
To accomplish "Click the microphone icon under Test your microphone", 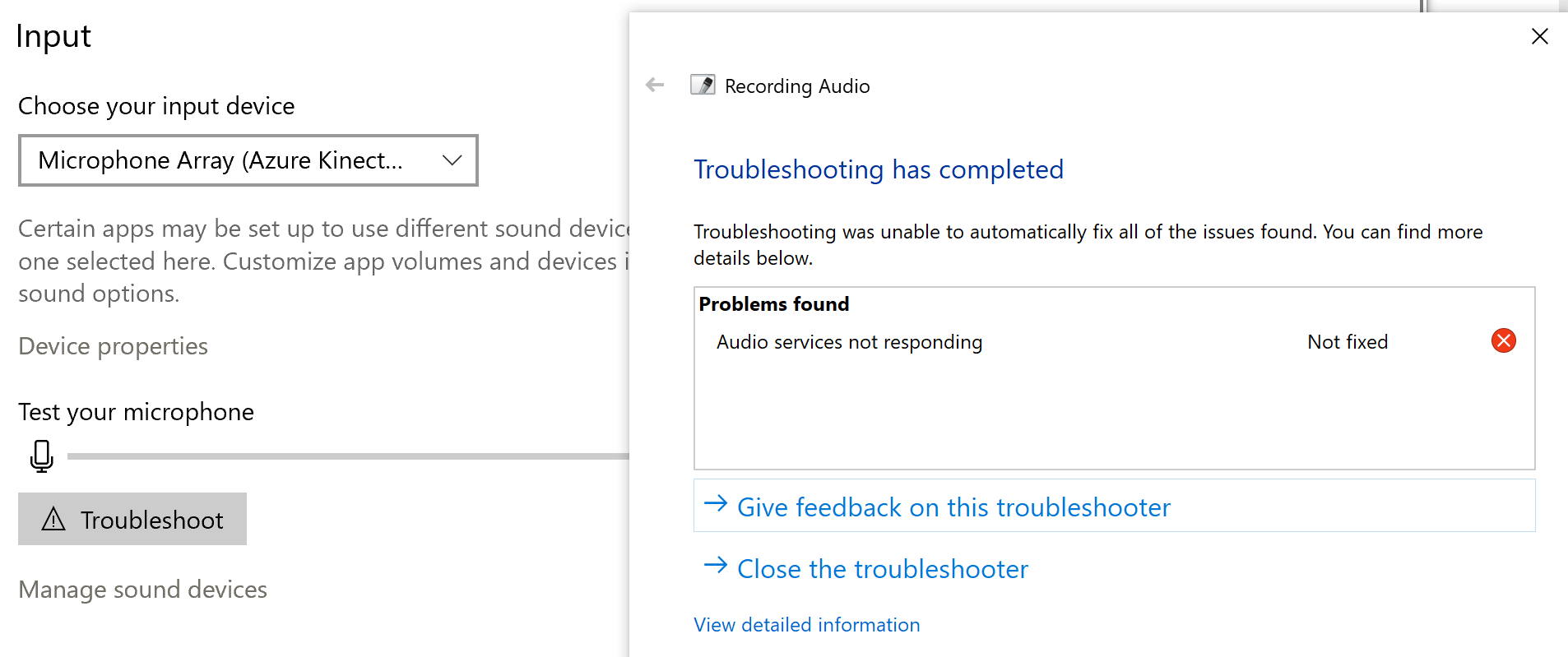I will point(41,457).
